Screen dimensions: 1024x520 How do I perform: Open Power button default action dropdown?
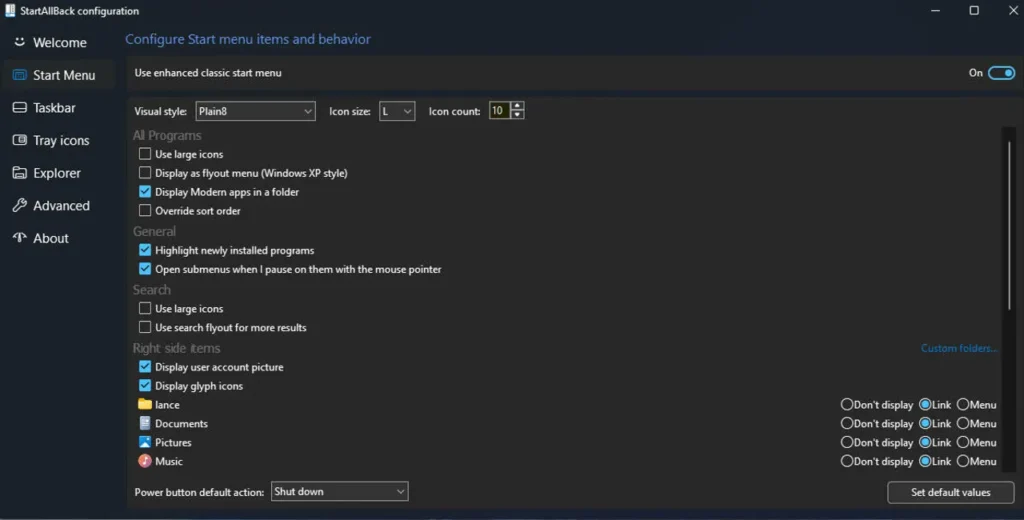[339, 491]
